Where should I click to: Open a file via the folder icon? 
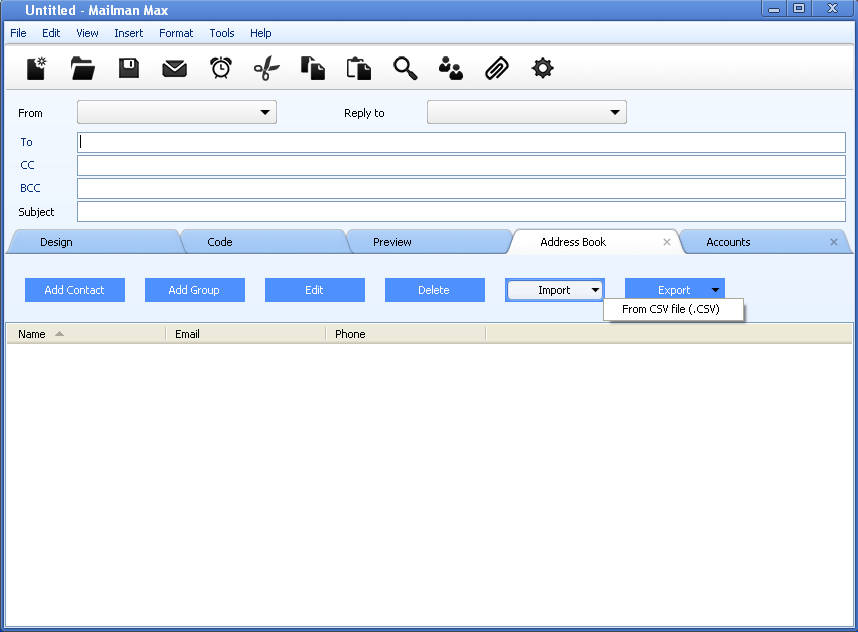click(83, 69)
